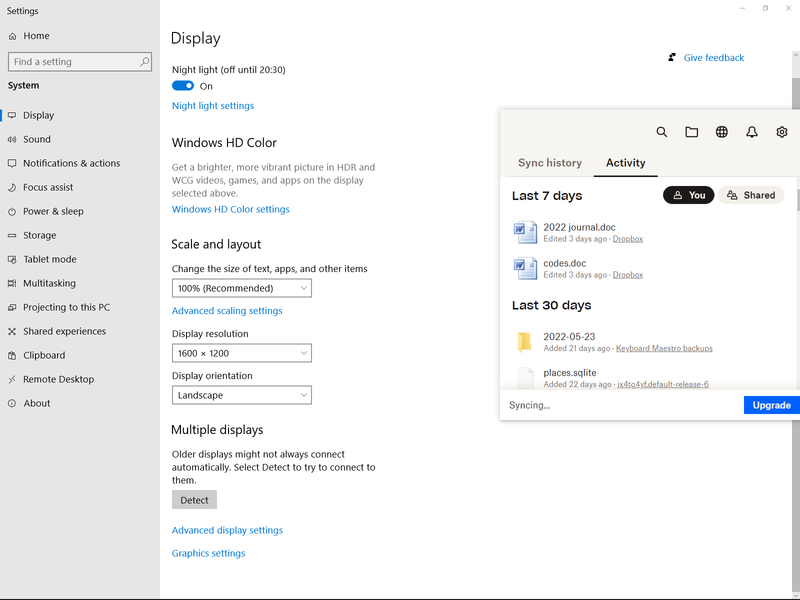Open Night light settings link
Screen dimensions: 800x600
(x=213, y=106)
